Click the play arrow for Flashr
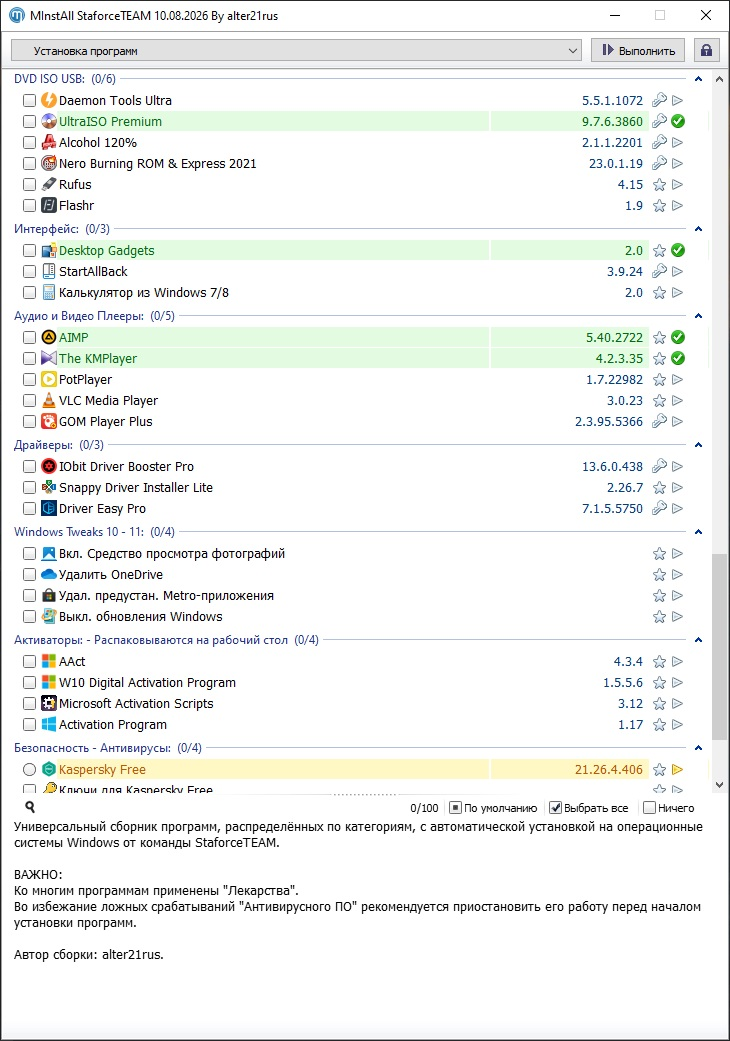Image resolution: width=730 pixels, height=1041 pixels. coord(678,206)
